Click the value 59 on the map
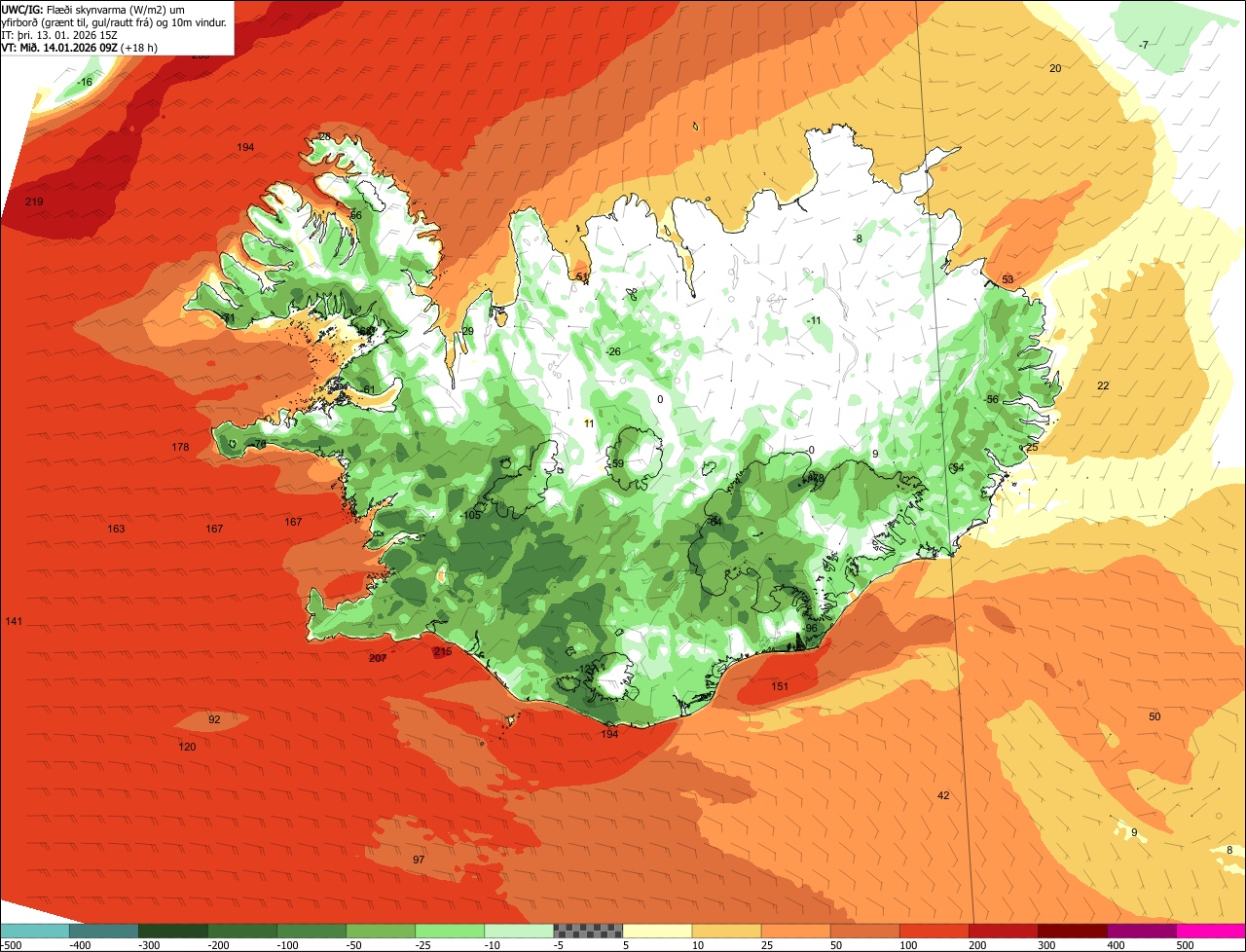This screenshot has height=952, width=1246. [617, 463]
